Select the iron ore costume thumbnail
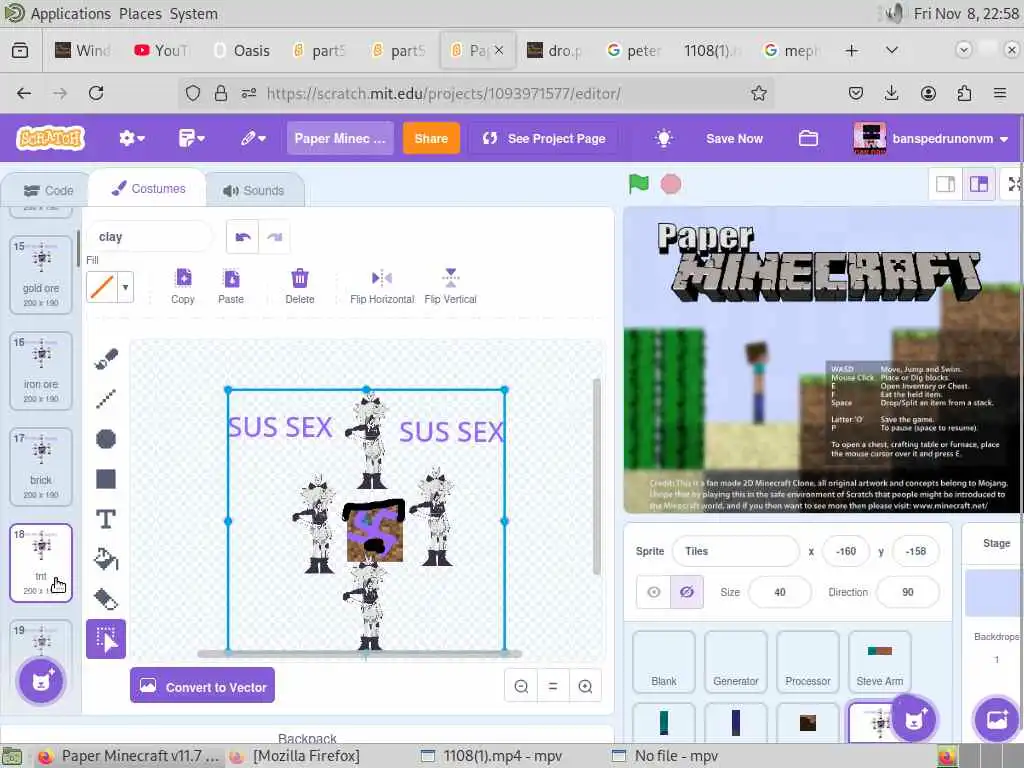The width and height of the screenshot is (1024, 768). [41, 370]
